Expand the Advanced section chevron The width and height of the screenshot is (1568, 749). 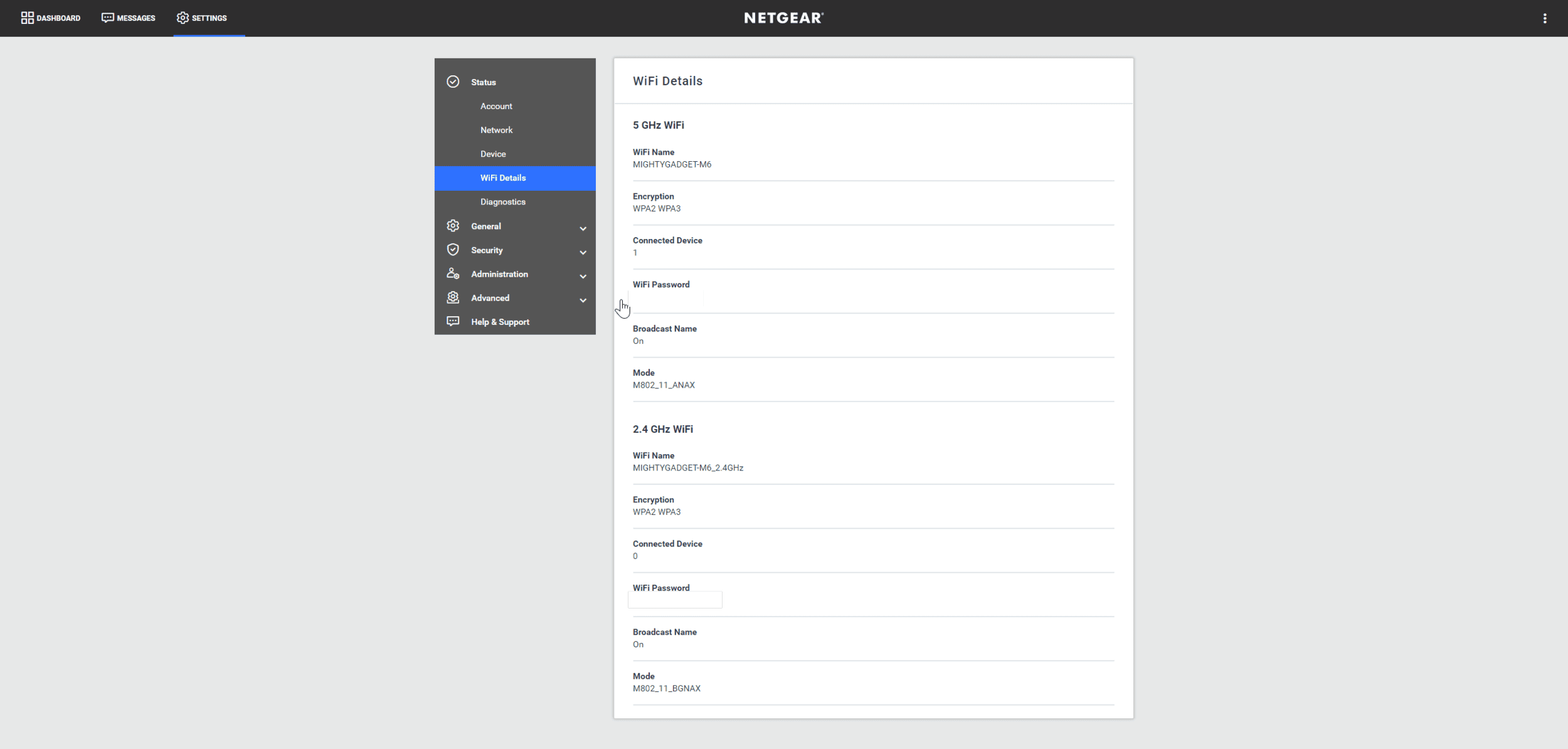click(583, 300)
